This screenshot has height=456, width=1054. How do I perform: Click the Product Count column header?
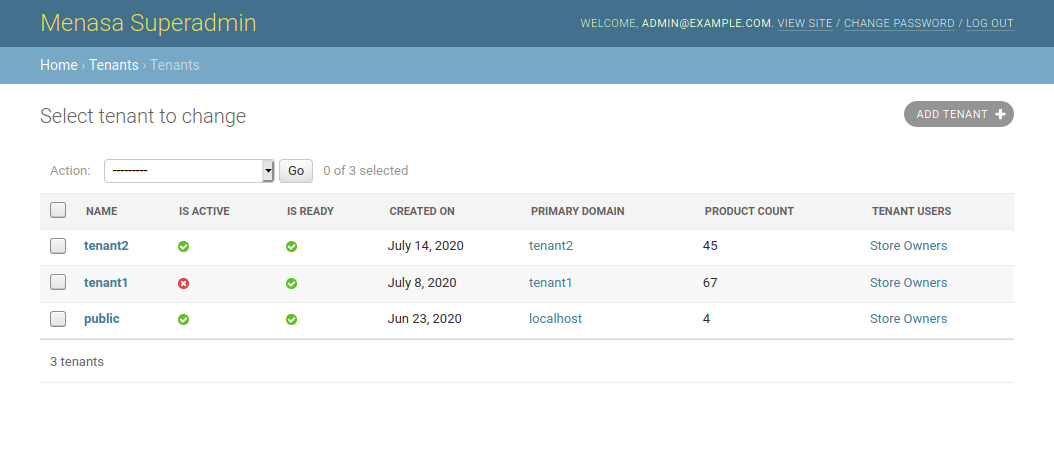pos(749,211)
